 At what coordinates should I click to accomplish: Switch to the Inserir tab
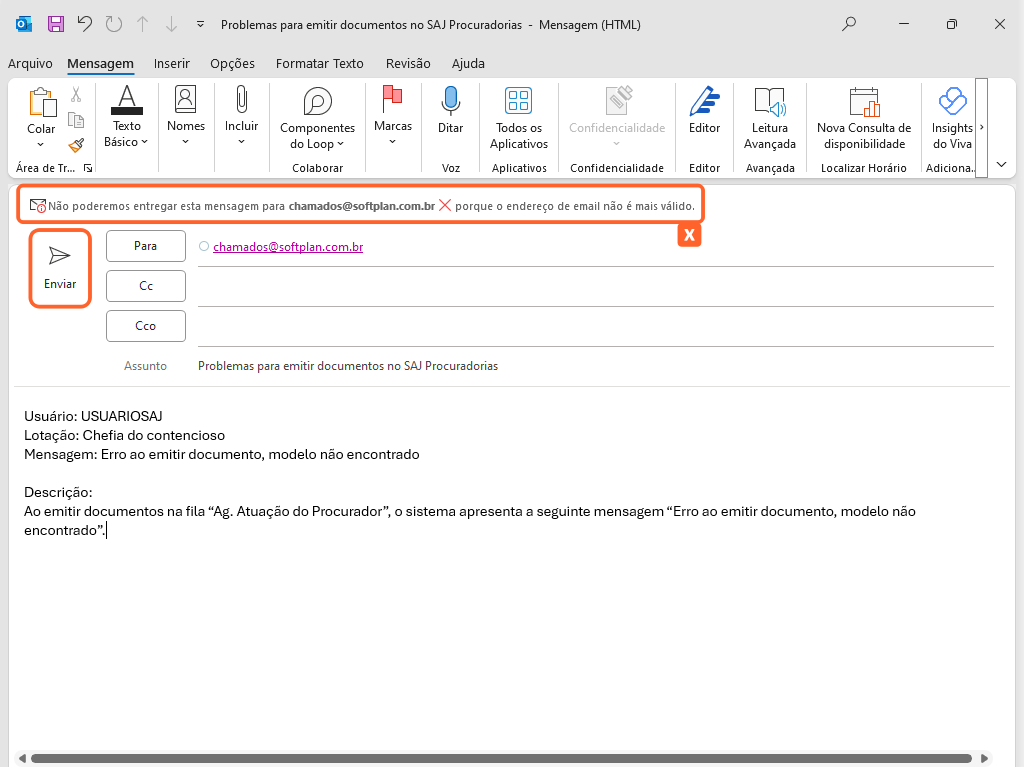pyautogui.click(x=172, y=63)
